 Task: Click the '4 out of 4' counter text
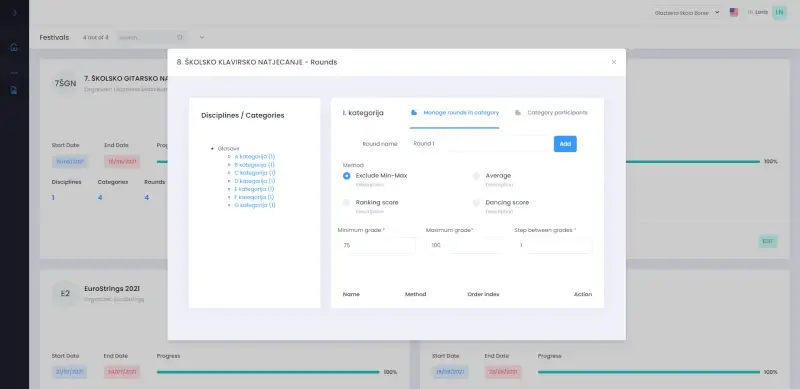click(95, 37)
